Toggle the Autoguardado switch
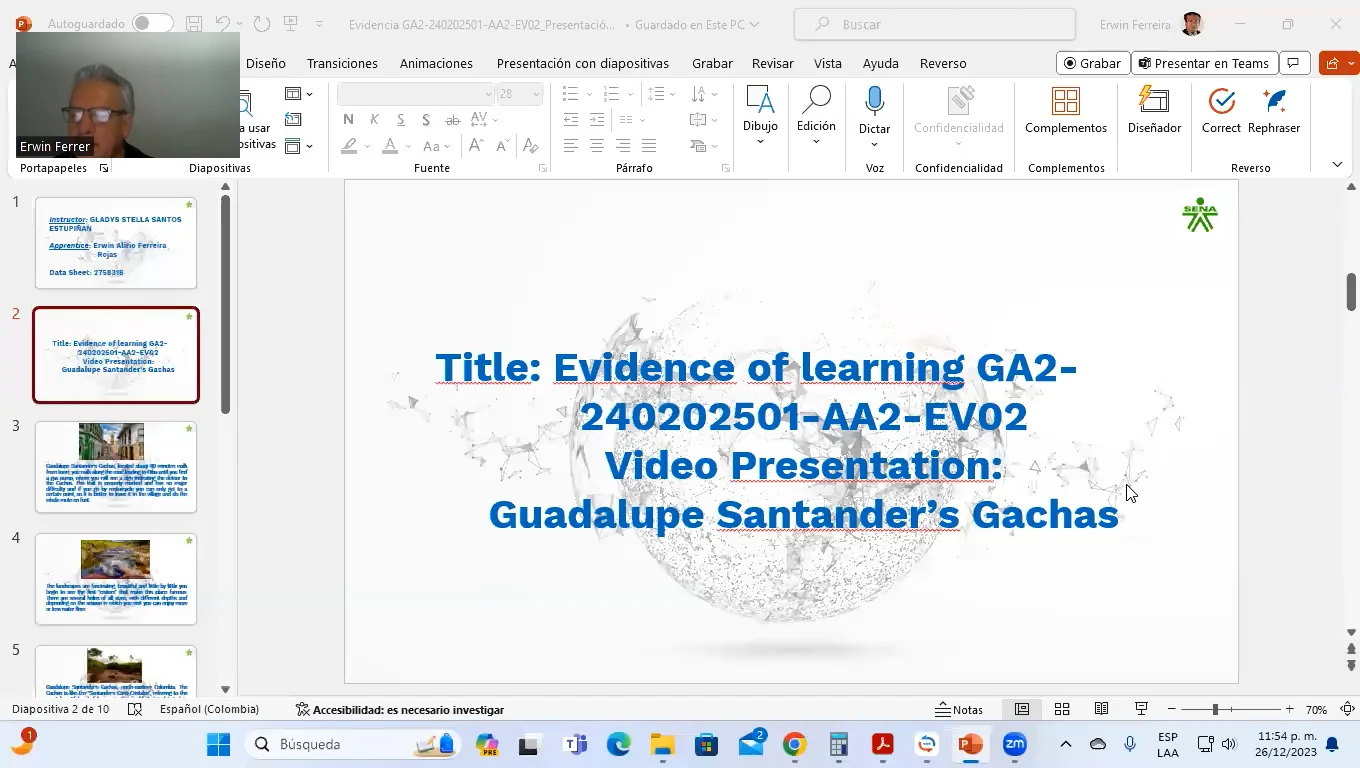 click(x=152, y=23)
